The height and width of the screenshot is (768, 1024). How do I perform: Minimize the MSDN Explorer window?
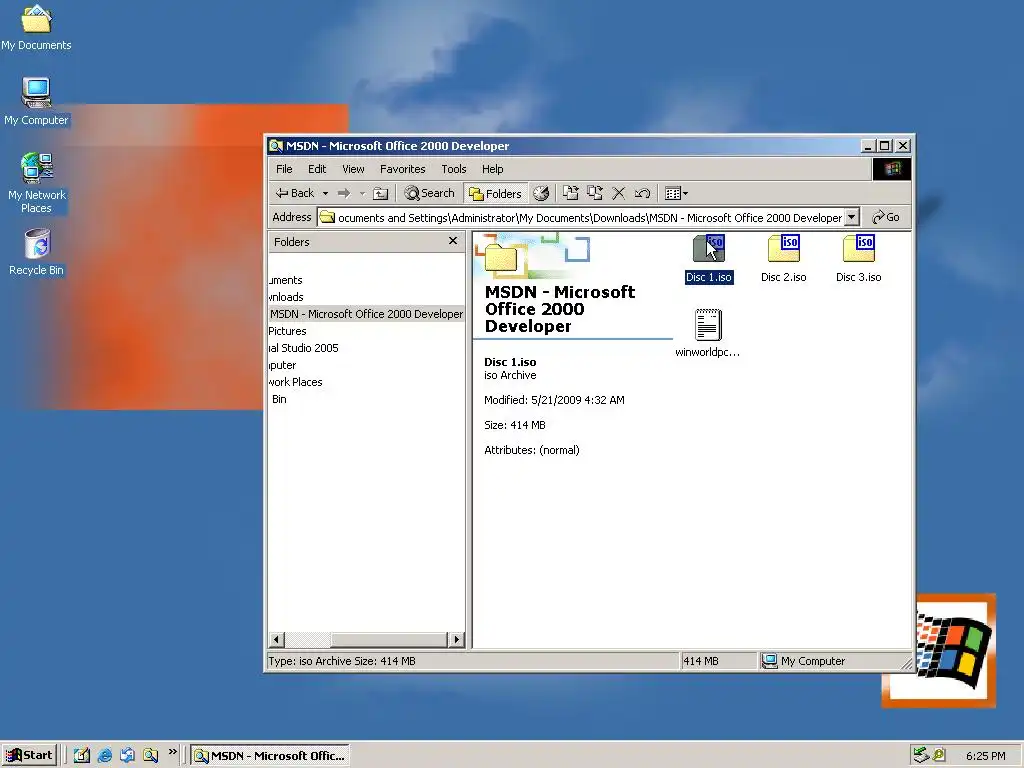pyautogui.click(x=868, y=146)
